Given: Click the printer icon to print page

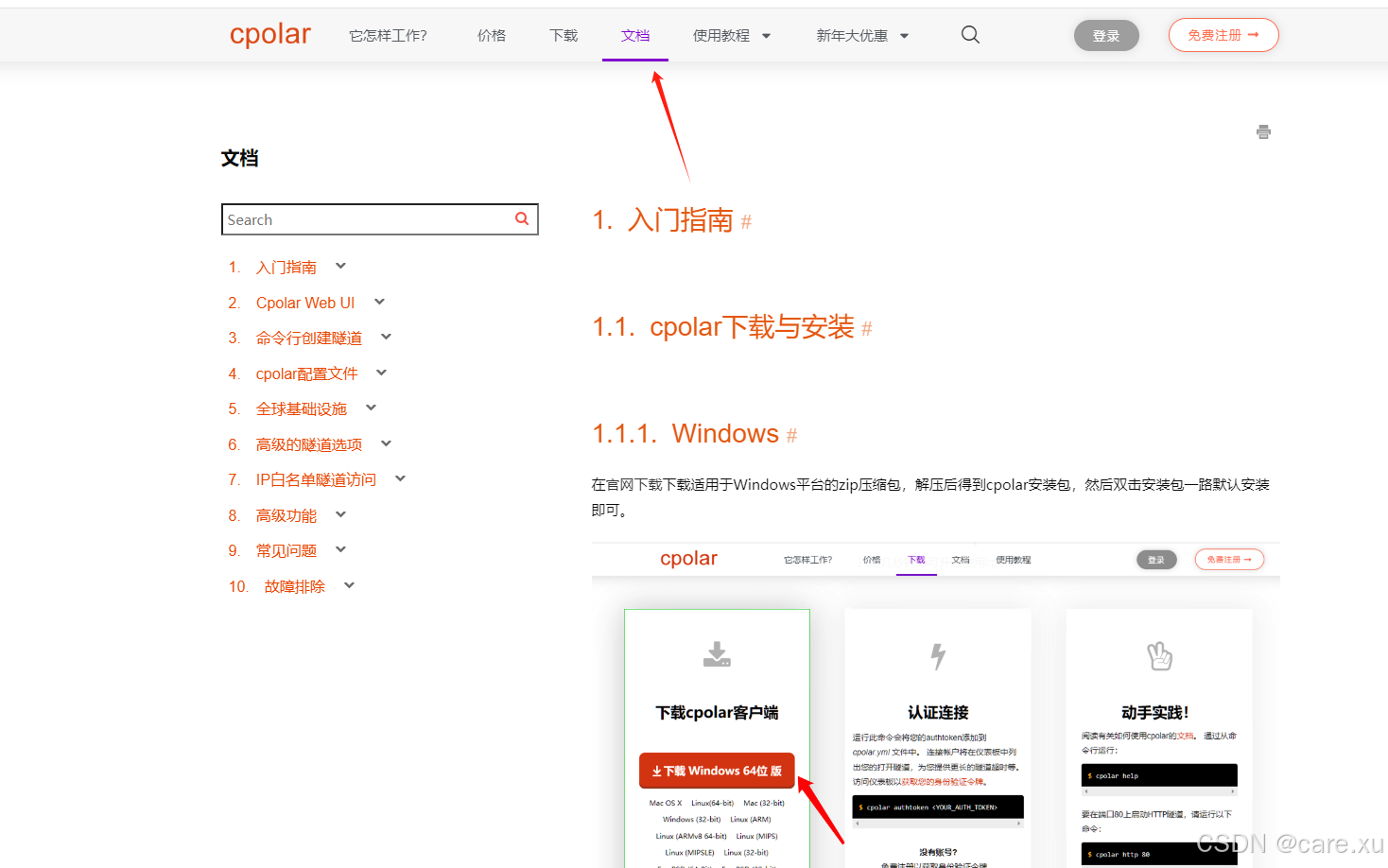Looking at the screenshot, I should (x=1263, y=131).
